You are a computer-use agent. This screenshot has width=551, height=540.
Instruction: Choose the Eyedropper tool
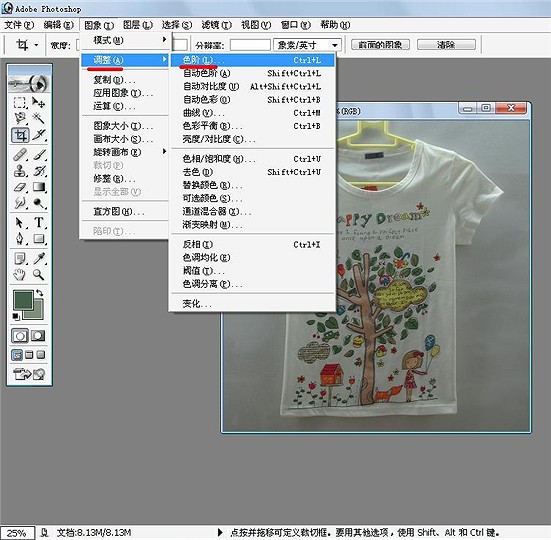(39, 259)
